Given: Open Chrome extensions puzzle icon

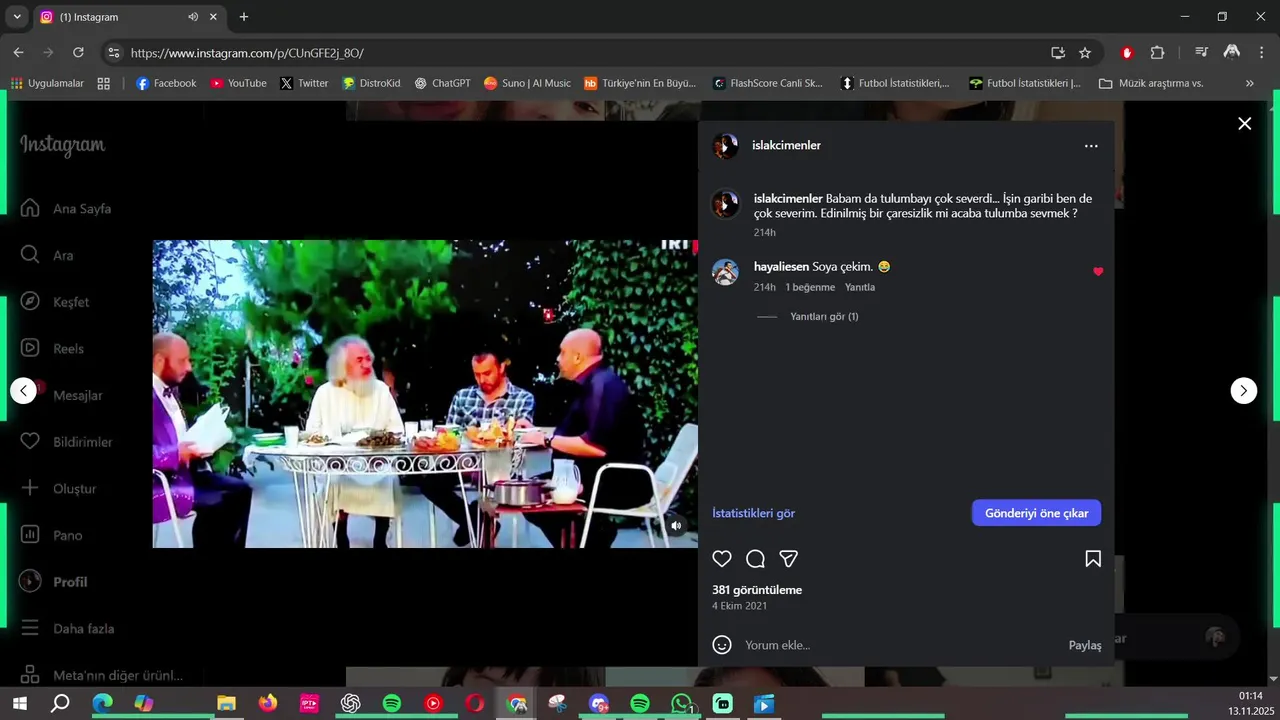Looking at the screenshot, I should tap(1157, 52).
